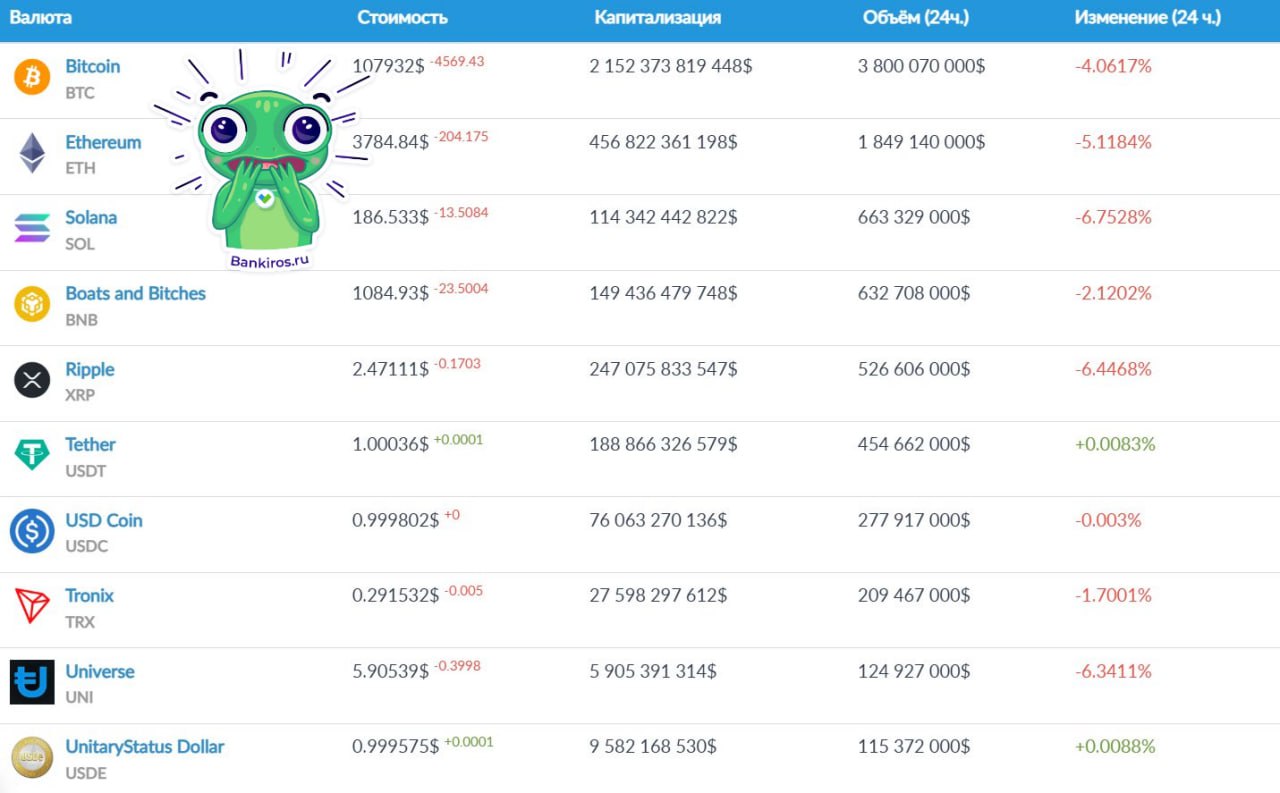Click the blue USD Coin logo icon
This screenshot has width=1280, height=793.
click(x=32, y=532)
